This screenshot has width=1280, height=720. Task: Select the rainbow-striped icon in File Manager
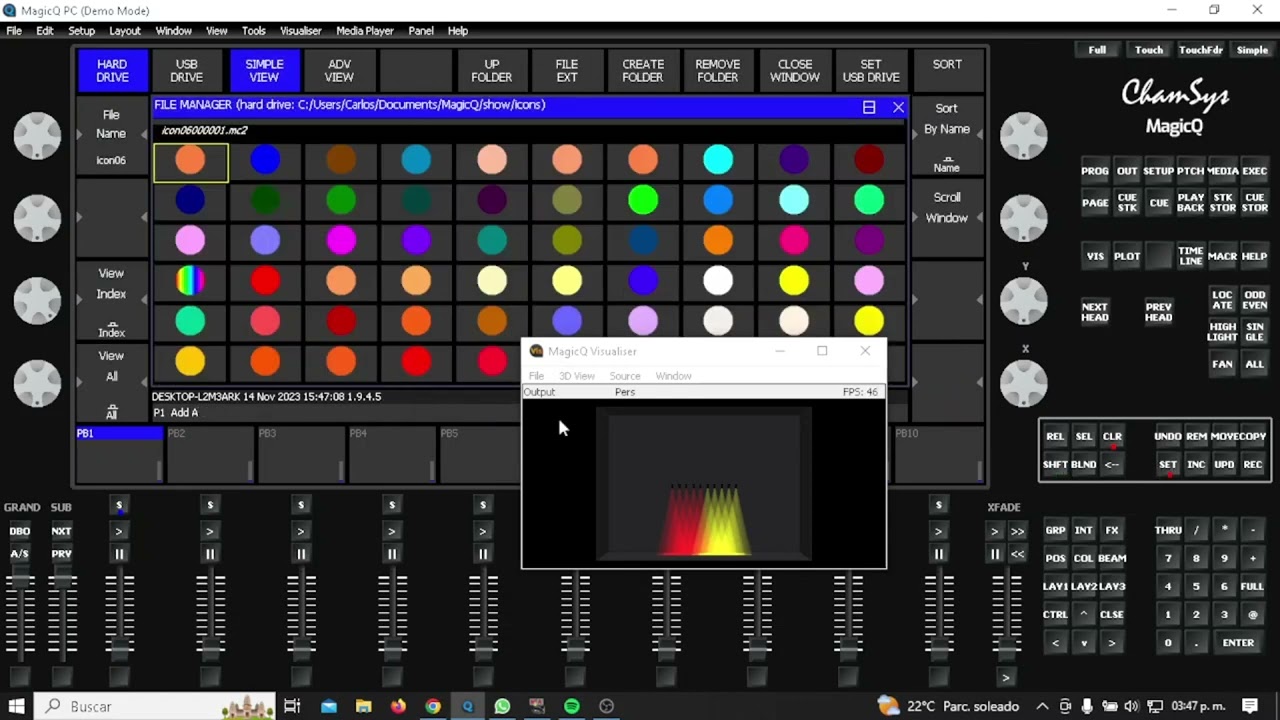(190, 281)
